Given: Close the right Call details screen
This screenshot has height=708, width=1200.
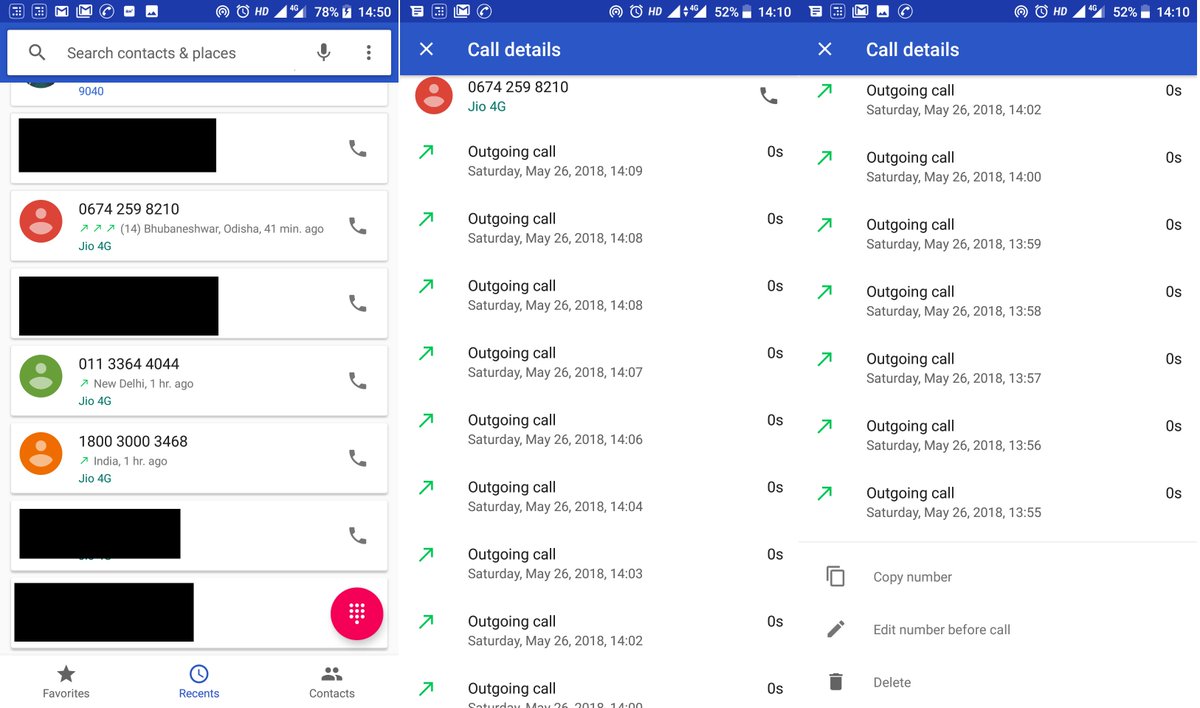Looking at the screenshot, I should click(825, 49).
